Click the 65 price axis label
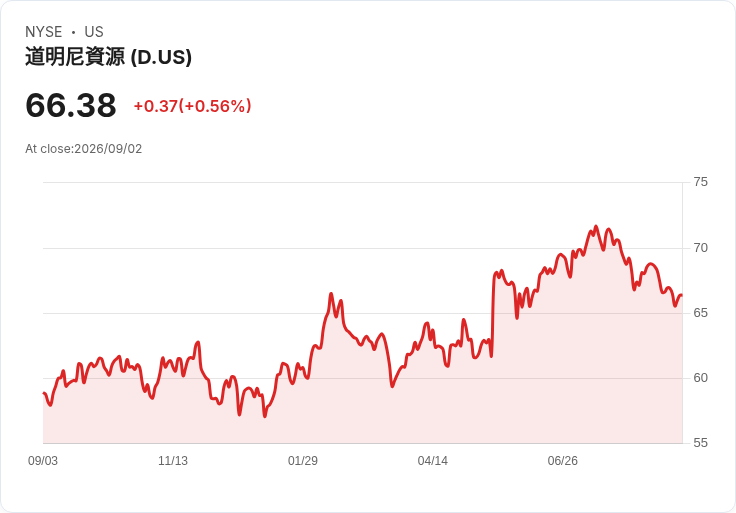The height and width of the screenshot is (513, 736). tap(701, 313)
